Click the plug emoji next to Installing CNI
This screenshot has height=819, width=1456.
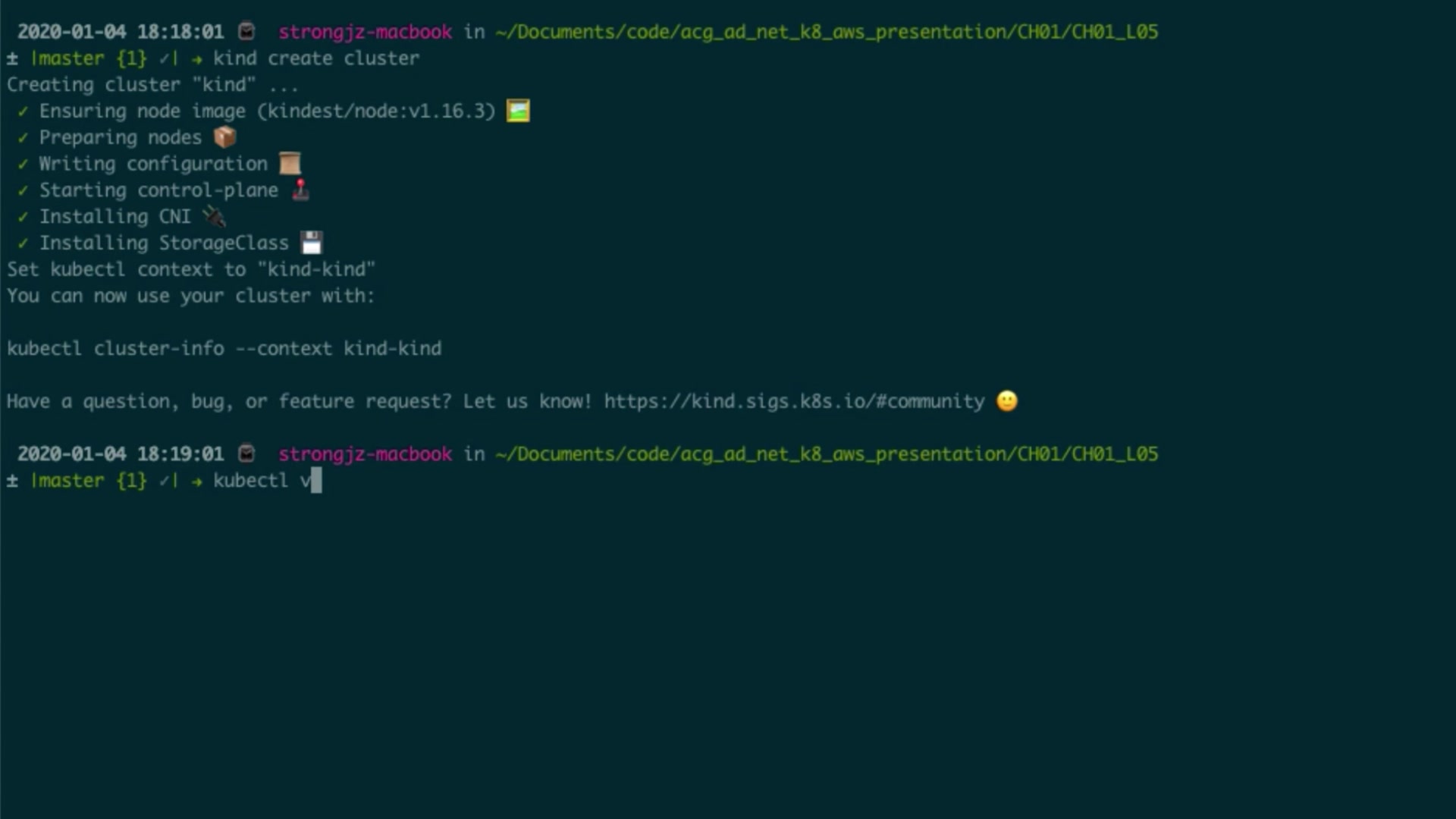[215, 217]
